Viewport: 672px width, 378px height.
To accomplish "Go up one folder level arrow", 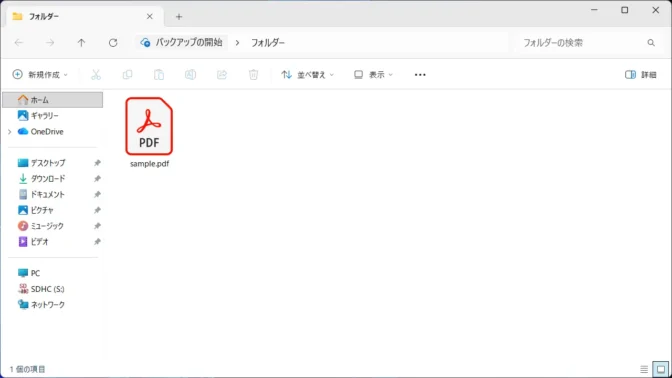I will click(81, 42).
